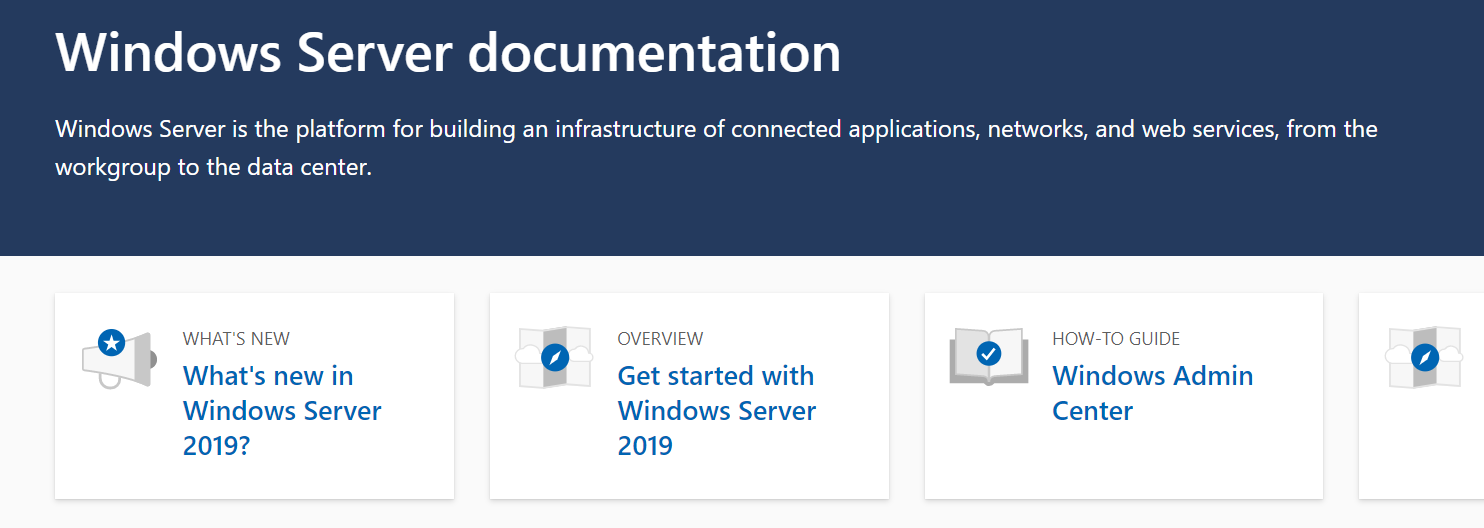
Task: Open "What's new in Windows Server 2019?" link
Action: click(282, 410)
